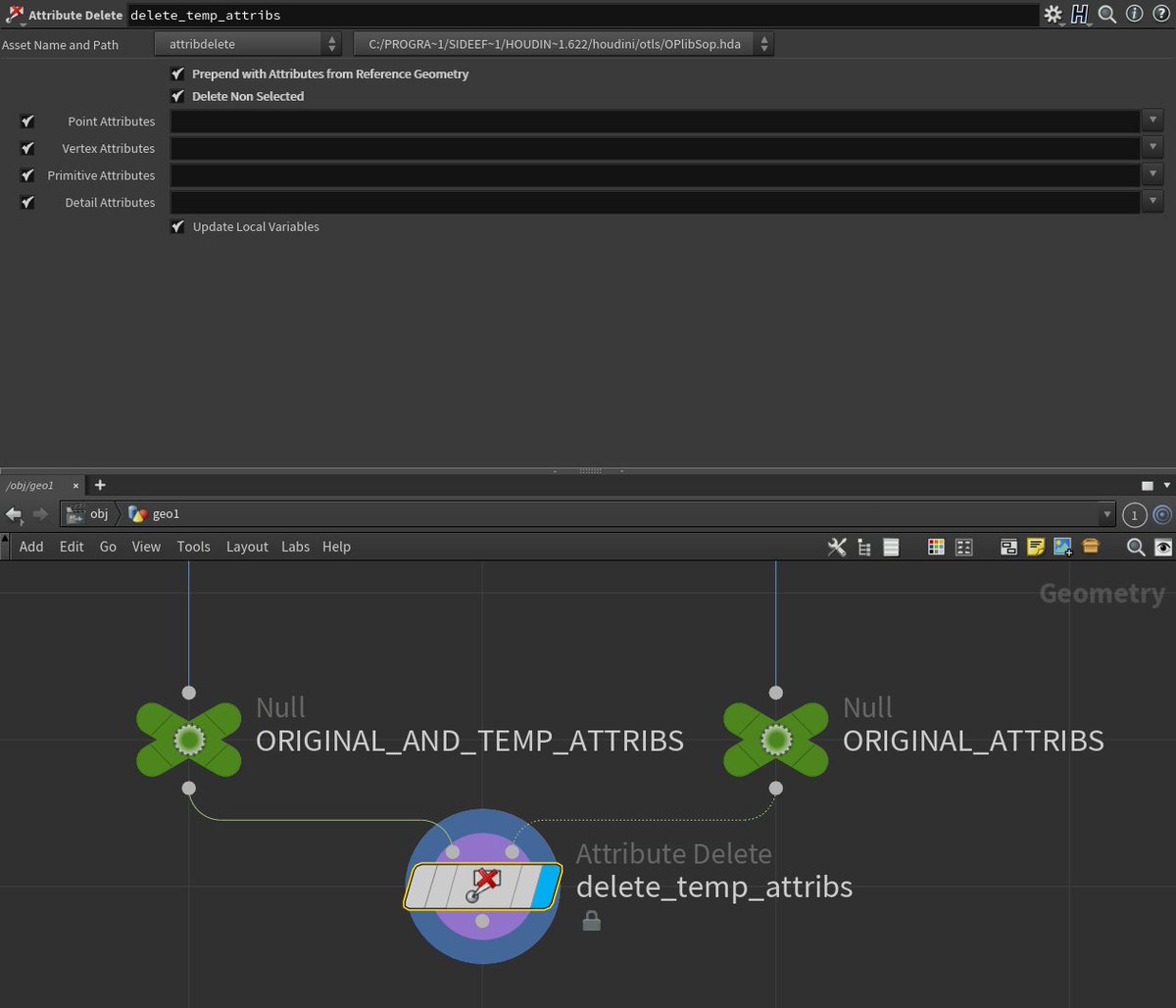Add a background image to network
The height and width of the screenshot is (1008, 1176).
[1063, 547]
